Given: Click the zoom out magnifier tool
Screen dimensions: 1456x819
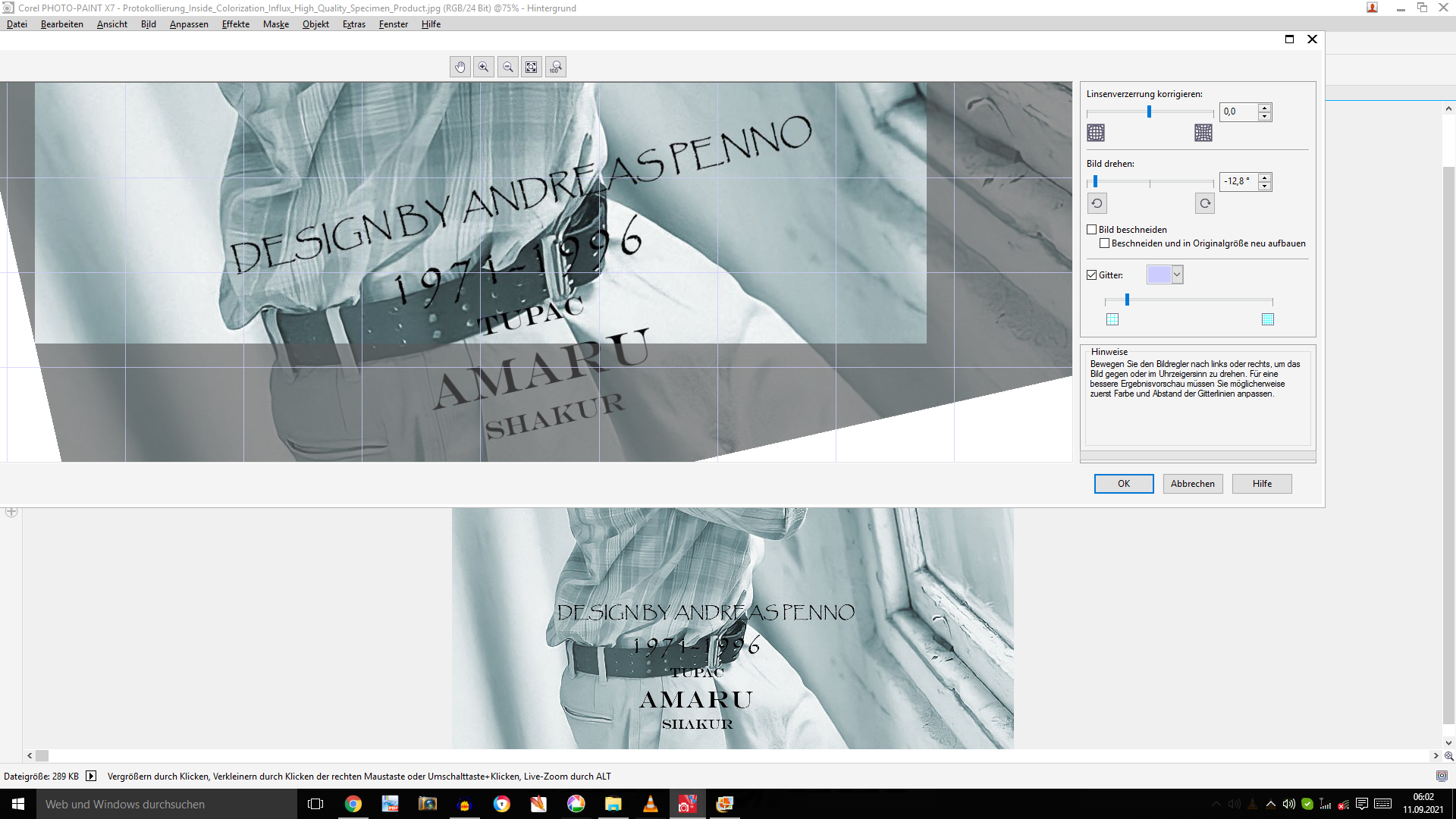Looking at the screenshot, I should [x=508, y=67].
